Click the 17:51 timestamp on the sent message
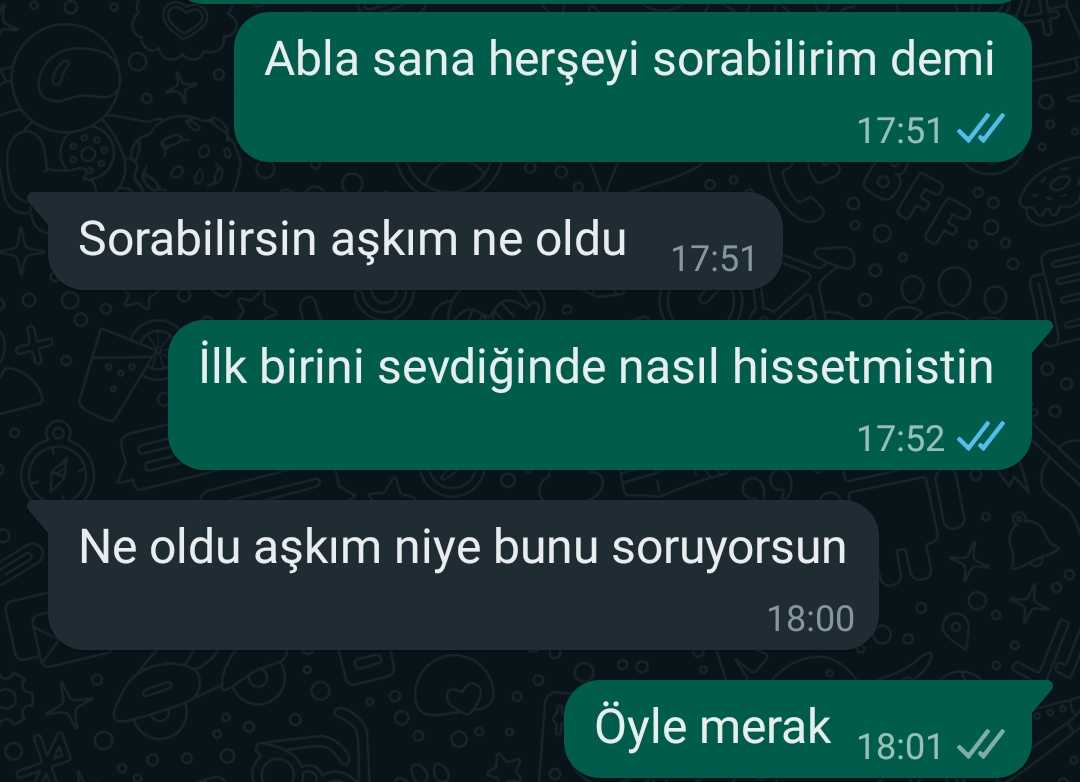The height and width of the screenshot is (782, 1080). click(899, 130)
